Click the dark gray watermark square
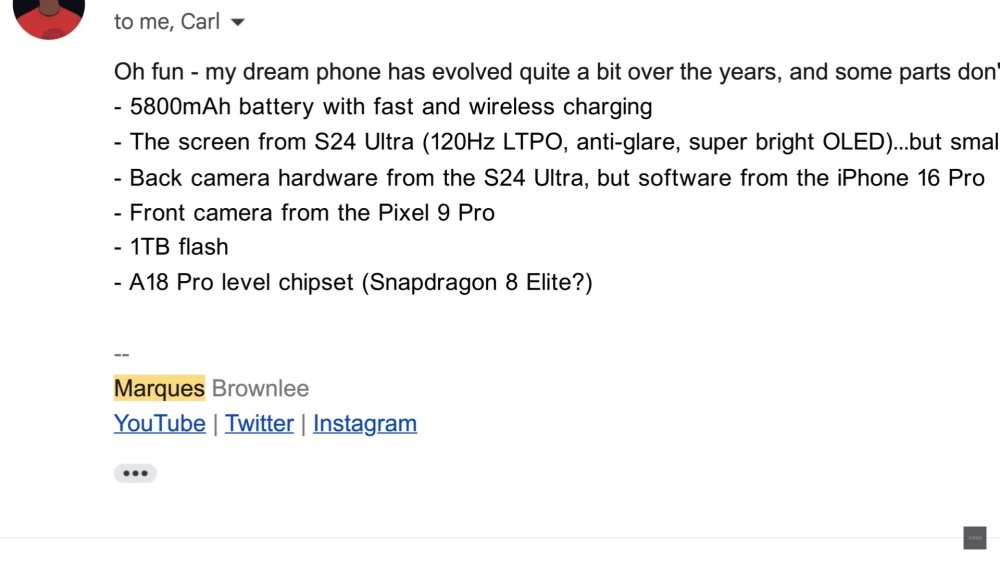This screenshot has width=1000, height=563. (974, 538)
